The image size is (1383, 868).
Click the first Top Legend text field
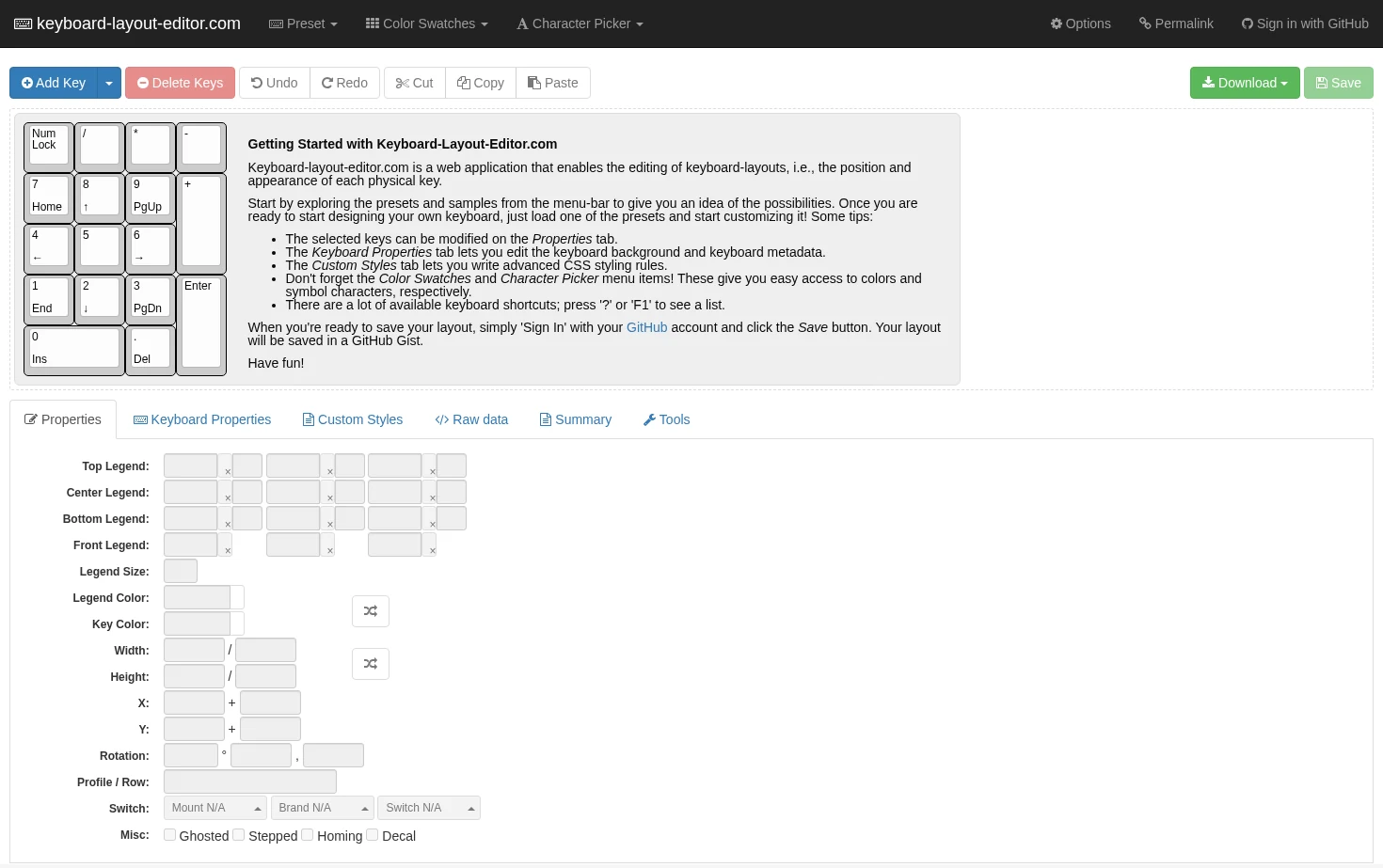[x=191, y=466]
